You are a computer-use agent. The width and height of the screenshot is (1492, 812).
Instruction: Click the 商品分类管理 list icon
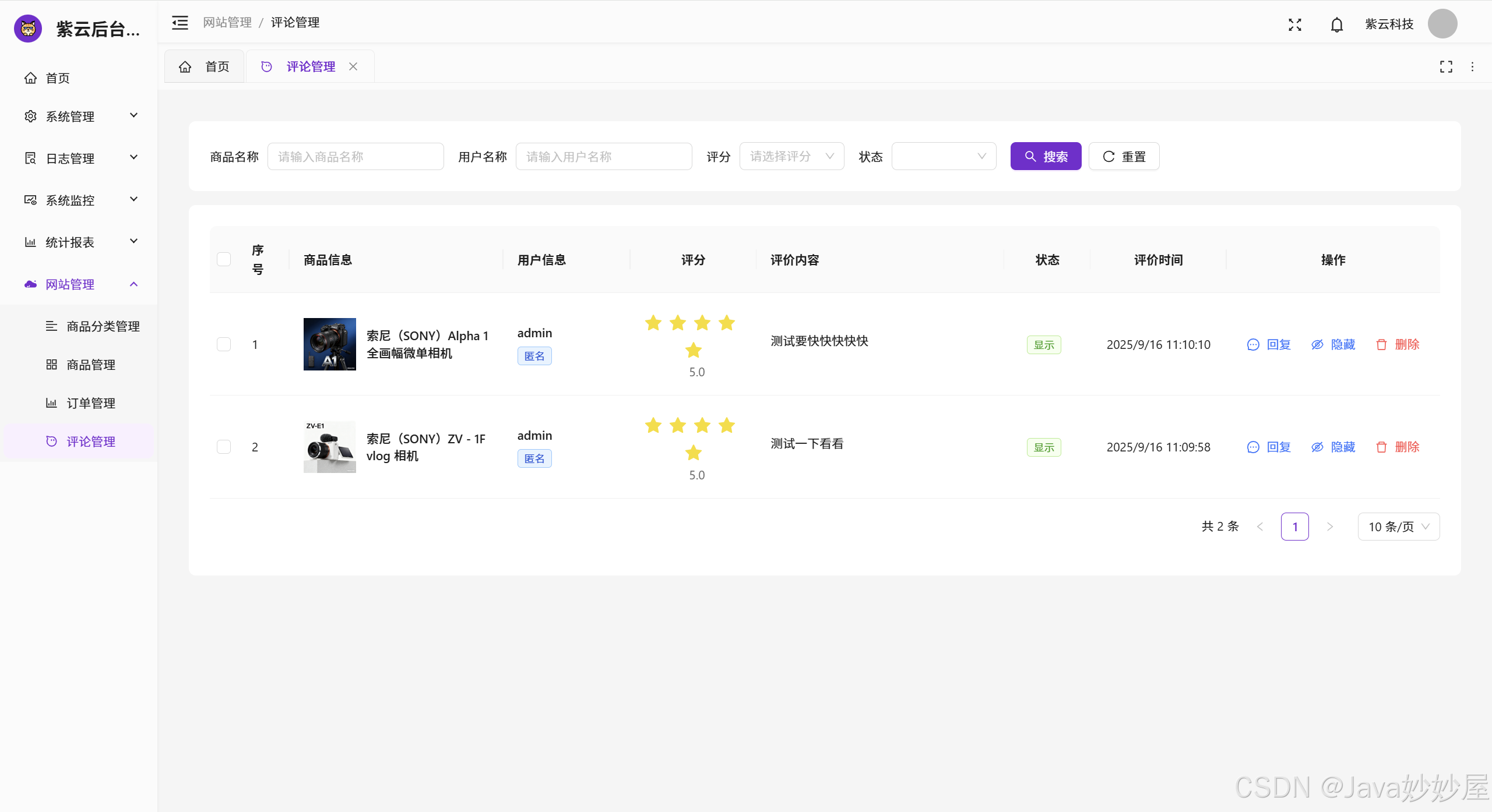point(51,326)
